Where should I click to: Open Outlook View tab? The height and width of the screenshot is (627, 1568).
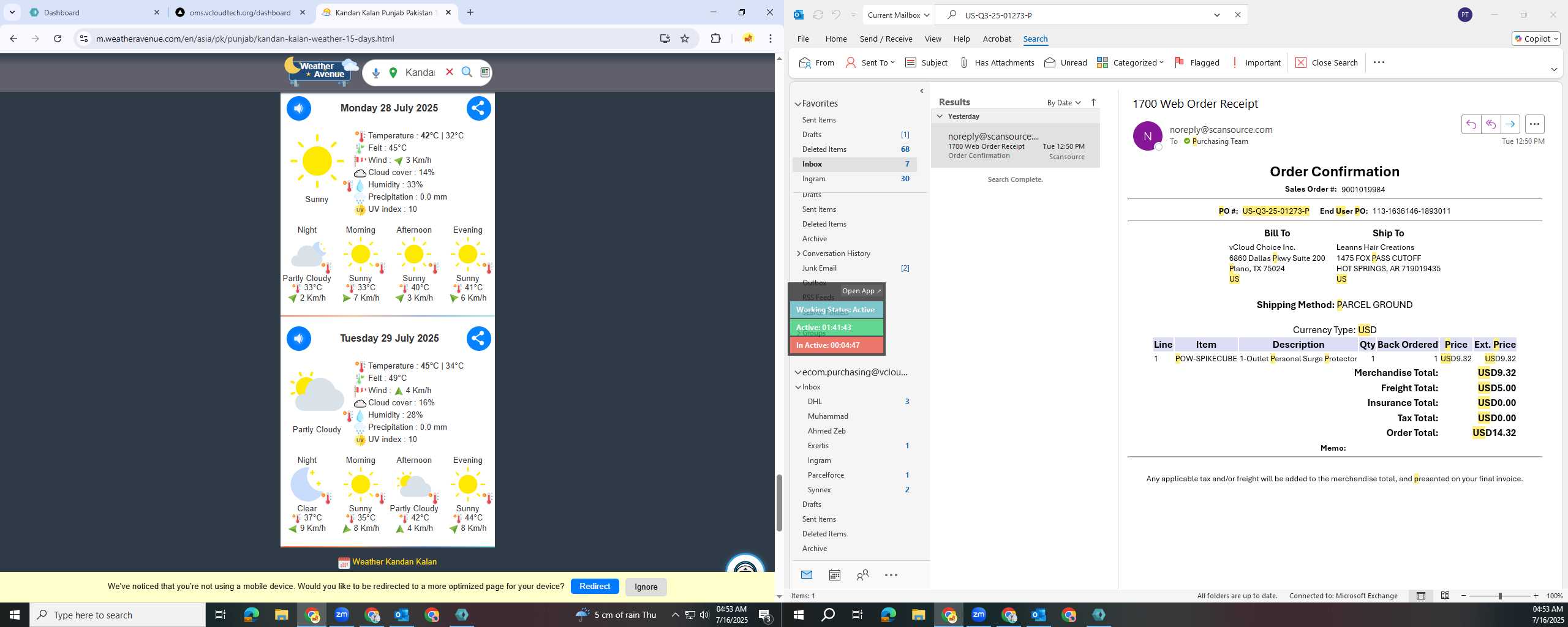point(932,39)
